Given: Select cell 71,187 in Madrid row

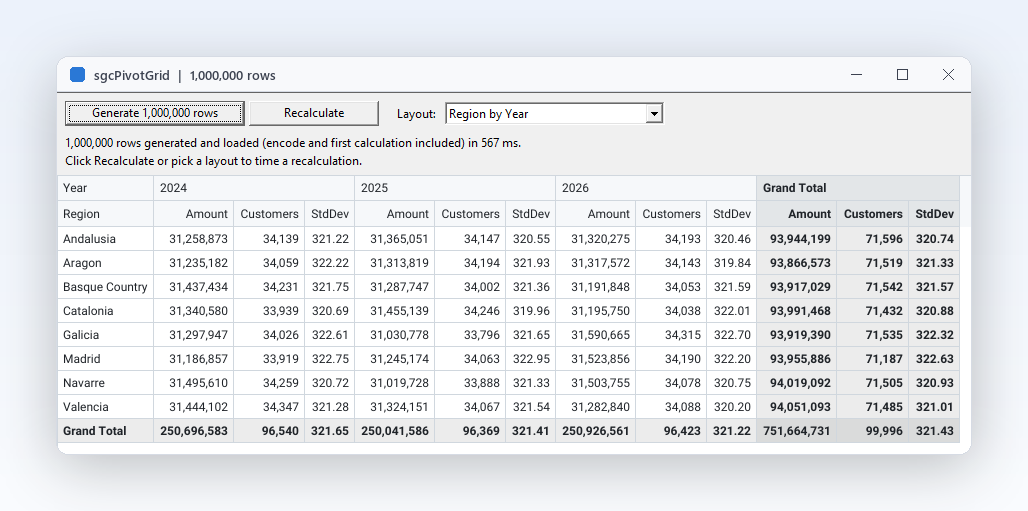Looking at the screenshot, I should tap(873, 359).
